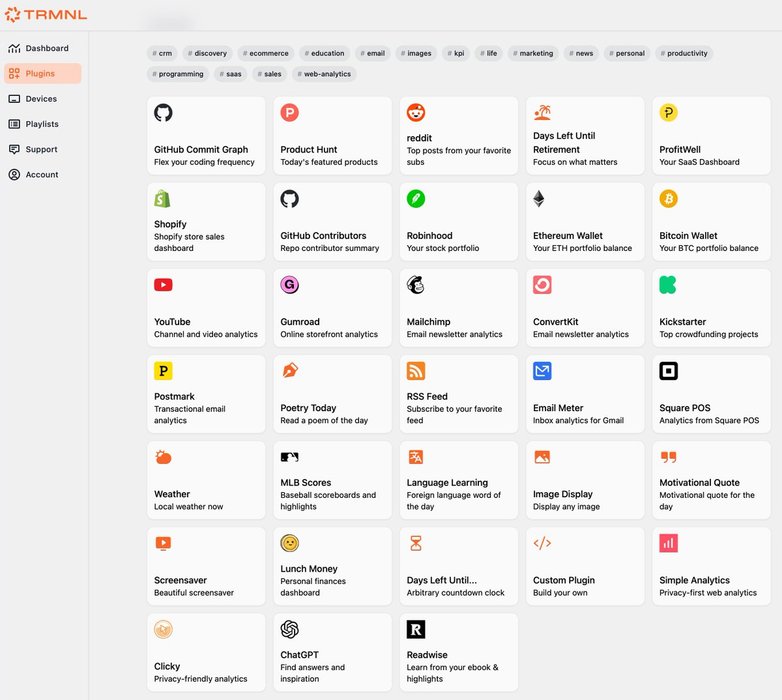Viewport: 782px width, 700px height.
Task: Click the 'Your BTC portfolio balance' text
Action: click(709, 248)
